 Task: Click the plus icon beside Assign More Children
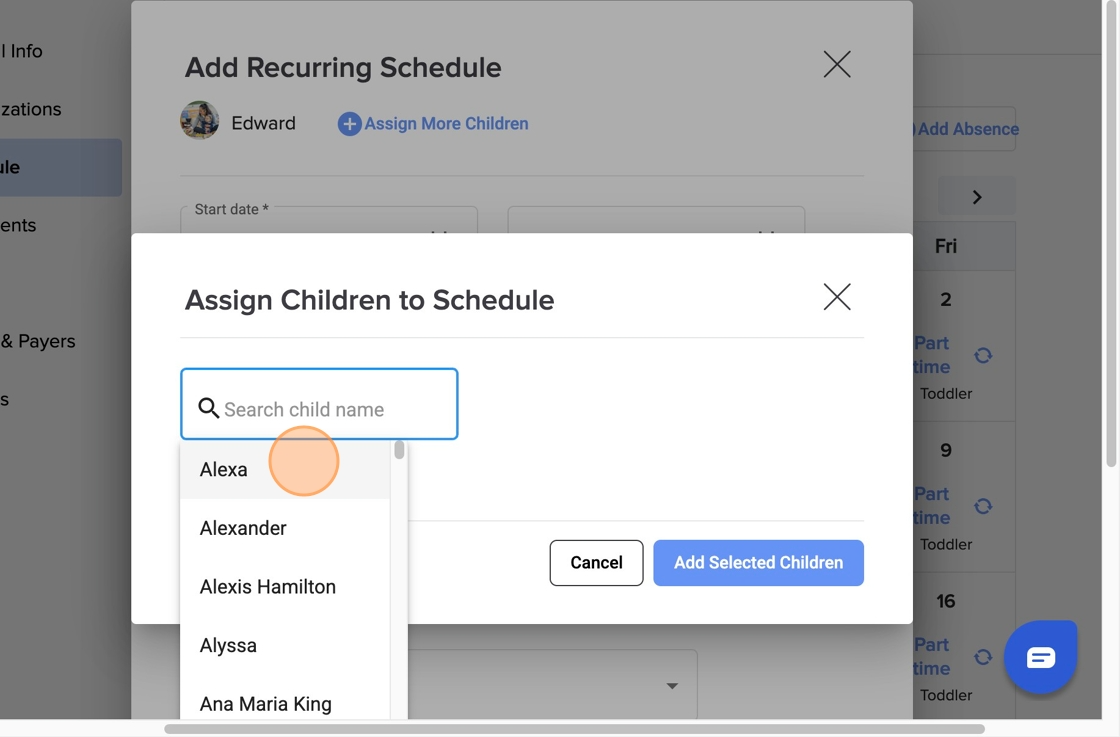coord(349,124)
